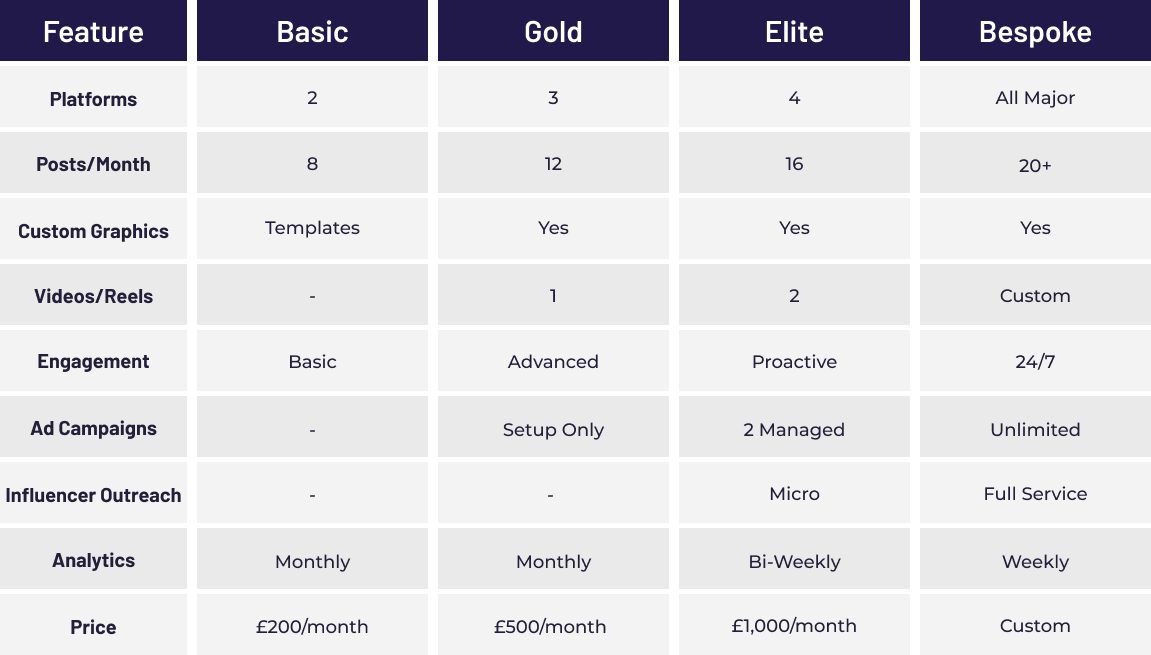
Task: Click the Posts/Month row label
Action: pos(93,163)
